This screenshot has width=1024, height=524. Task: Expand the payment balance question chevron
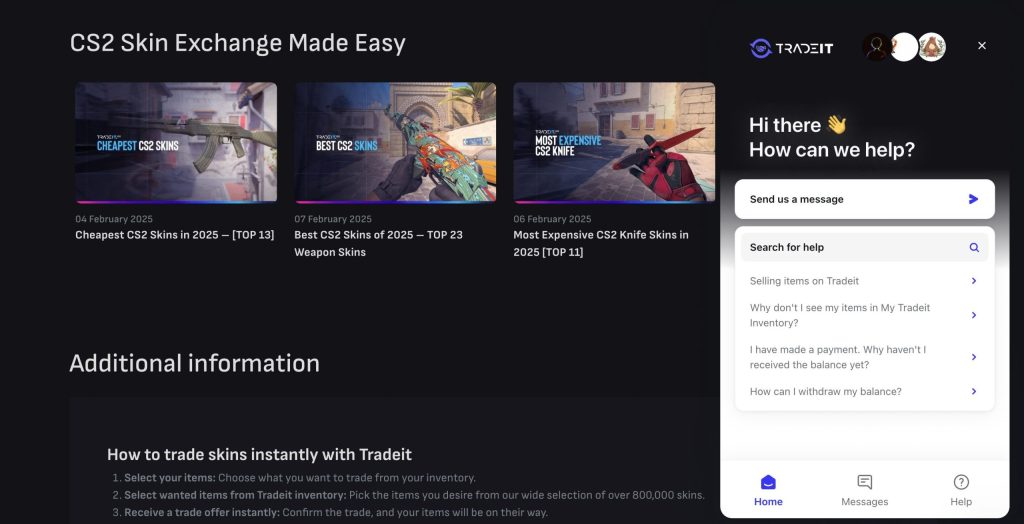pos(974,357)
